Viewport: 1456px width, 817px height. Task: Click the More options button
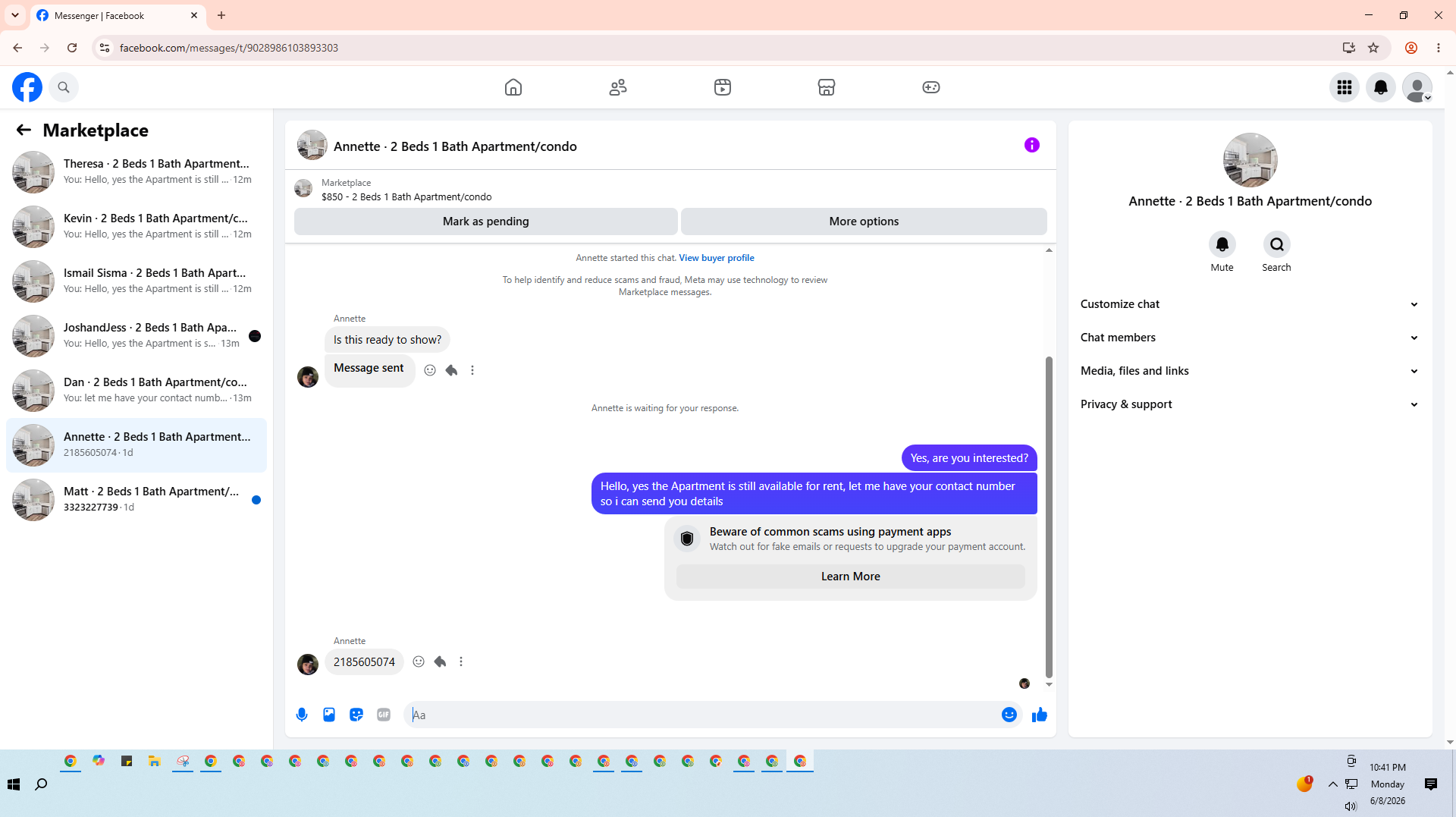[864, 222]
